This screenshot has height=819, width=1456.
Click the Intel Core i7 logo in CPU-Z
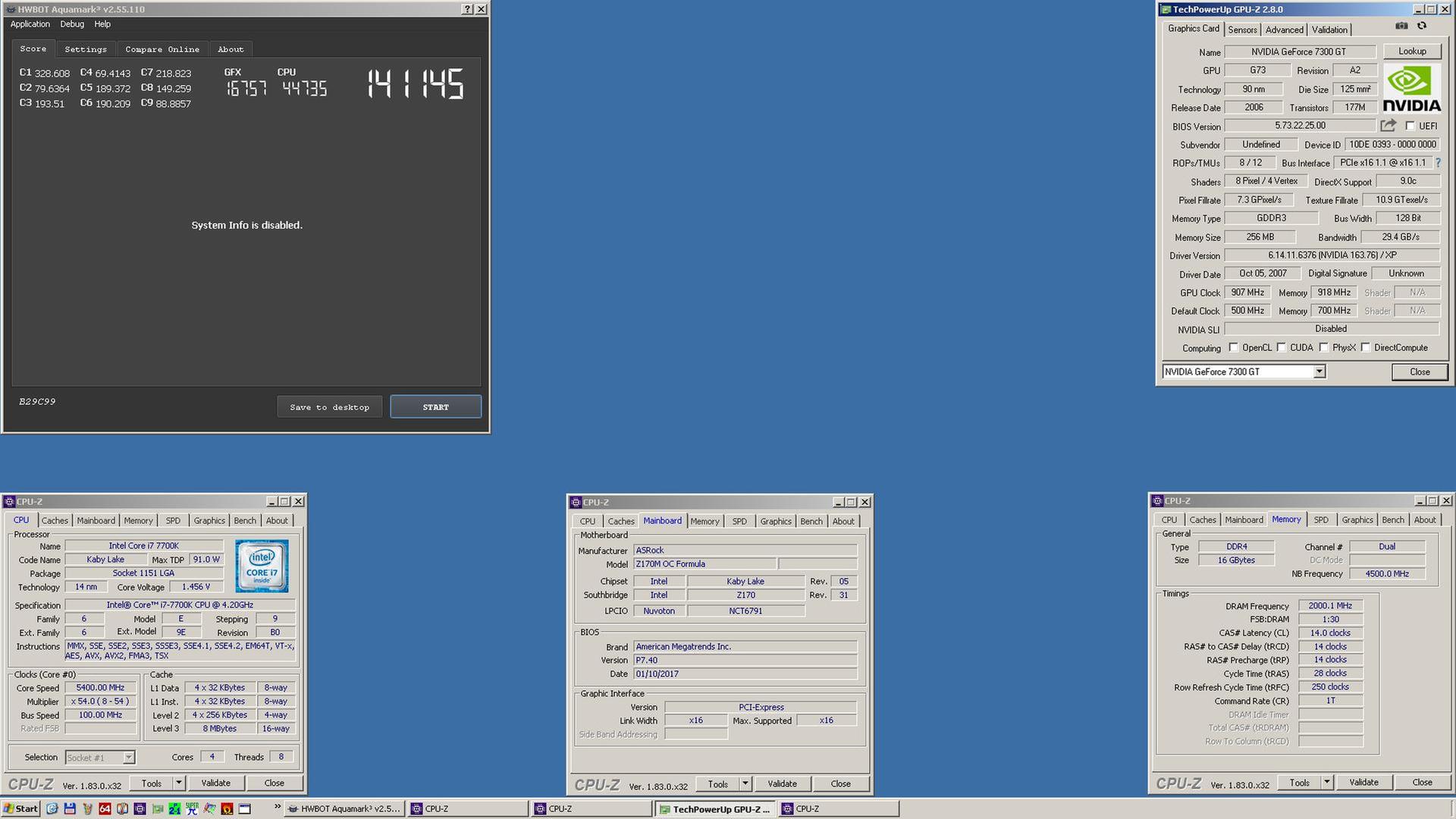click(x=262, y=566)
